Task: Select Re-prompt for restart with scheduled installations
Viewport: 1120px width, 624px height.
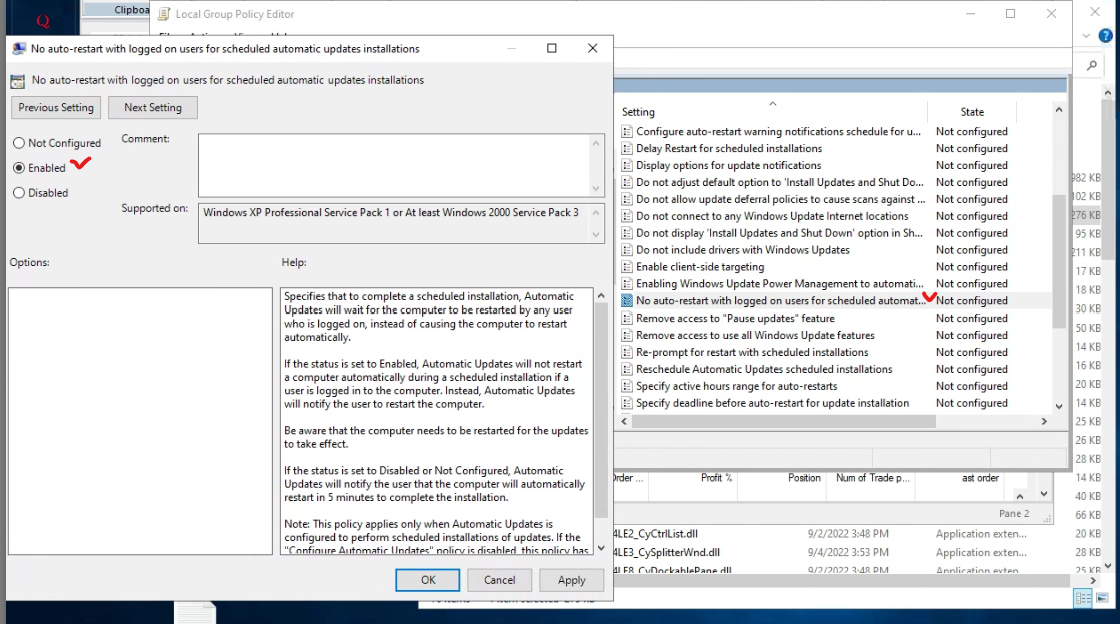Action: point(752,352)
